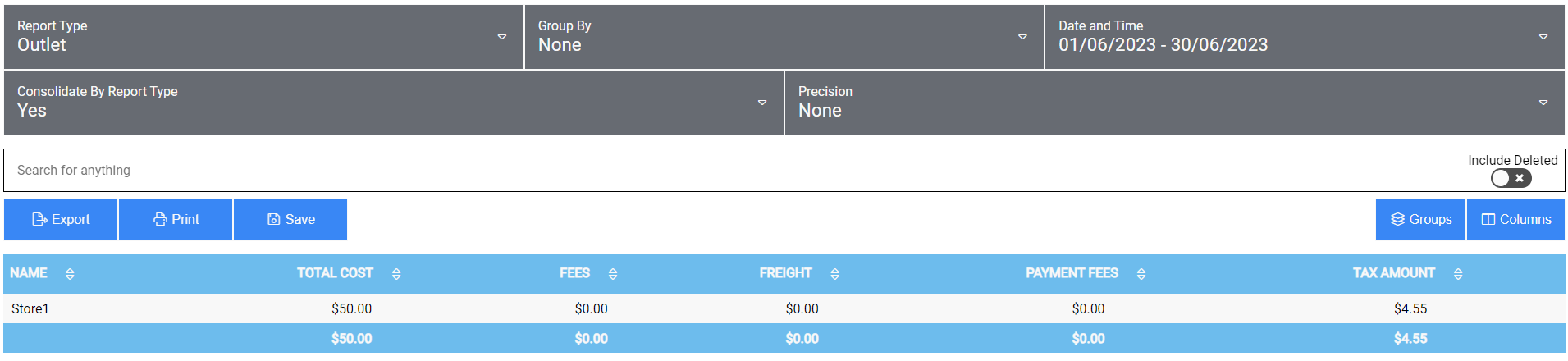Sort by TOTAL COST sort icon
1568x361 pixels.
(x=396, y=274)
